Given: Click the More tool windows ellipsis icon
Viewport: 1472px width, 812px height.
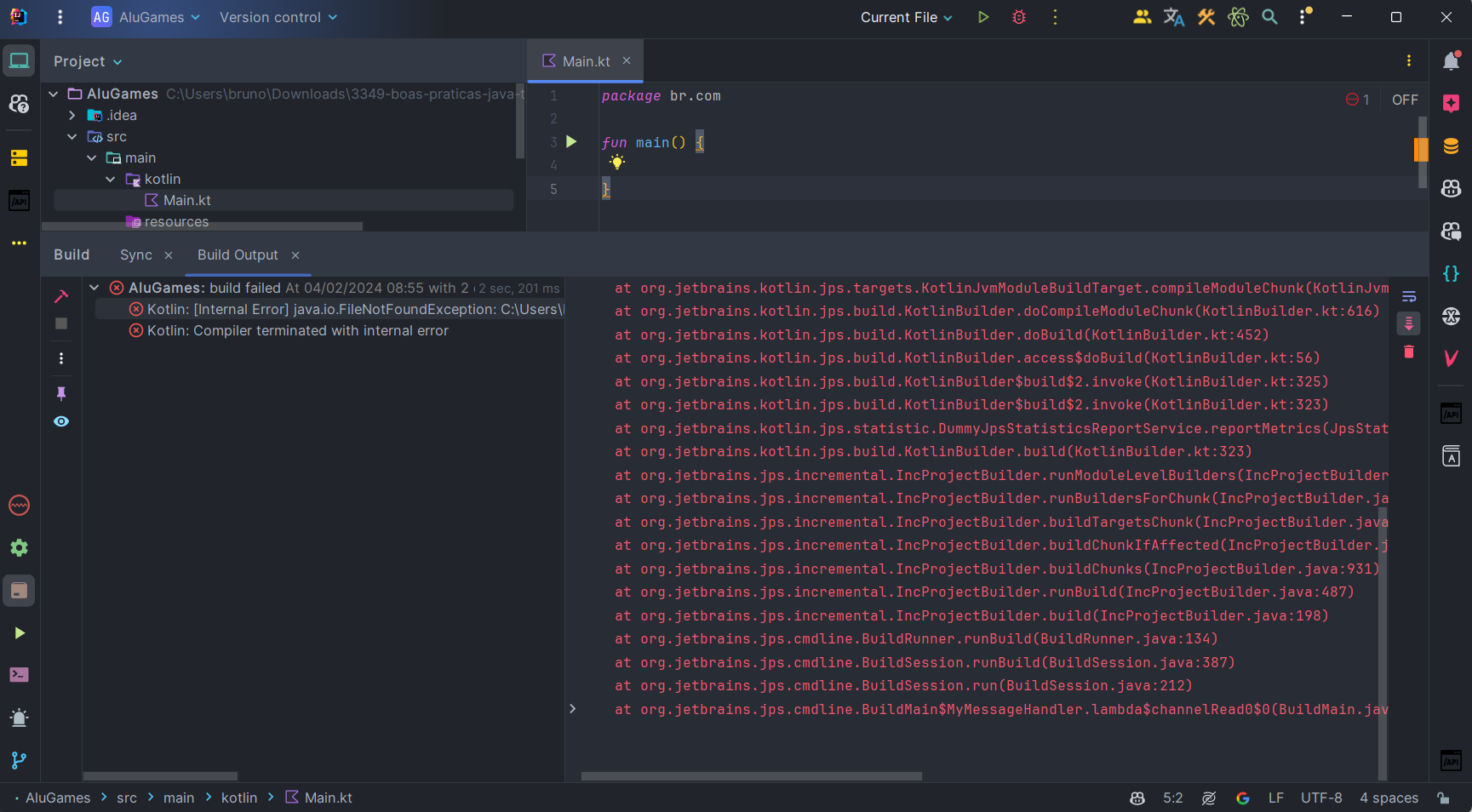Looking at the screenshot, I should pyautogui.click(x=19, y=243).
